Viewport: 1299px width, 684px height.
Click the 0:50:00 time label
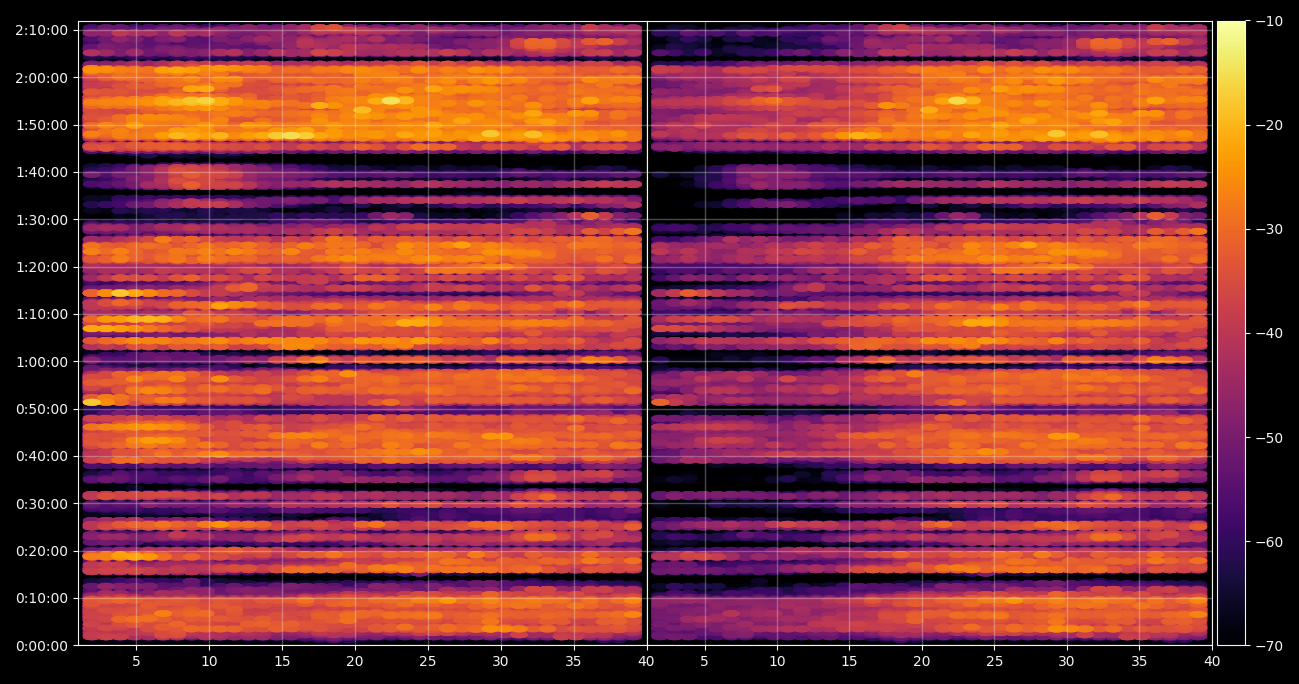[41, 409]
